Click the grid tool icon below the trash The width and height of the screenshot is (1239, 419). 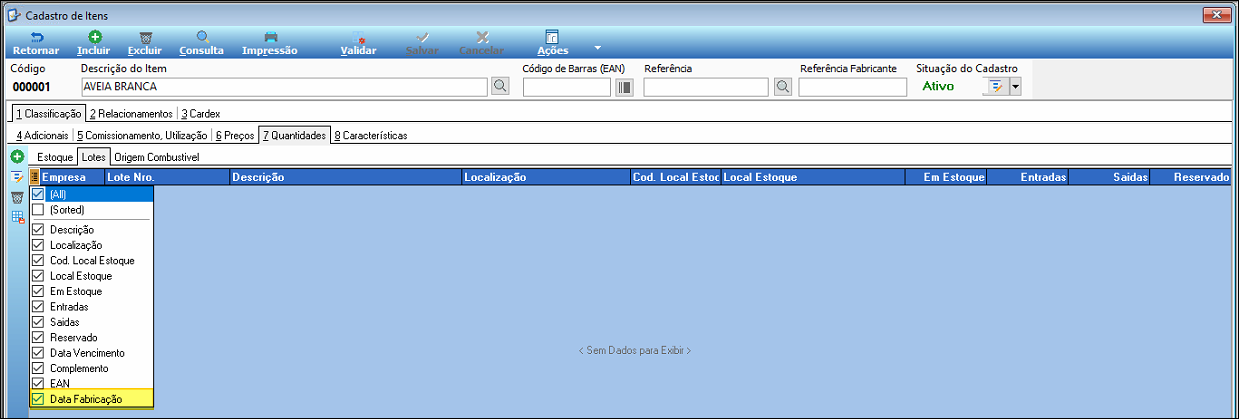(17, 216)
